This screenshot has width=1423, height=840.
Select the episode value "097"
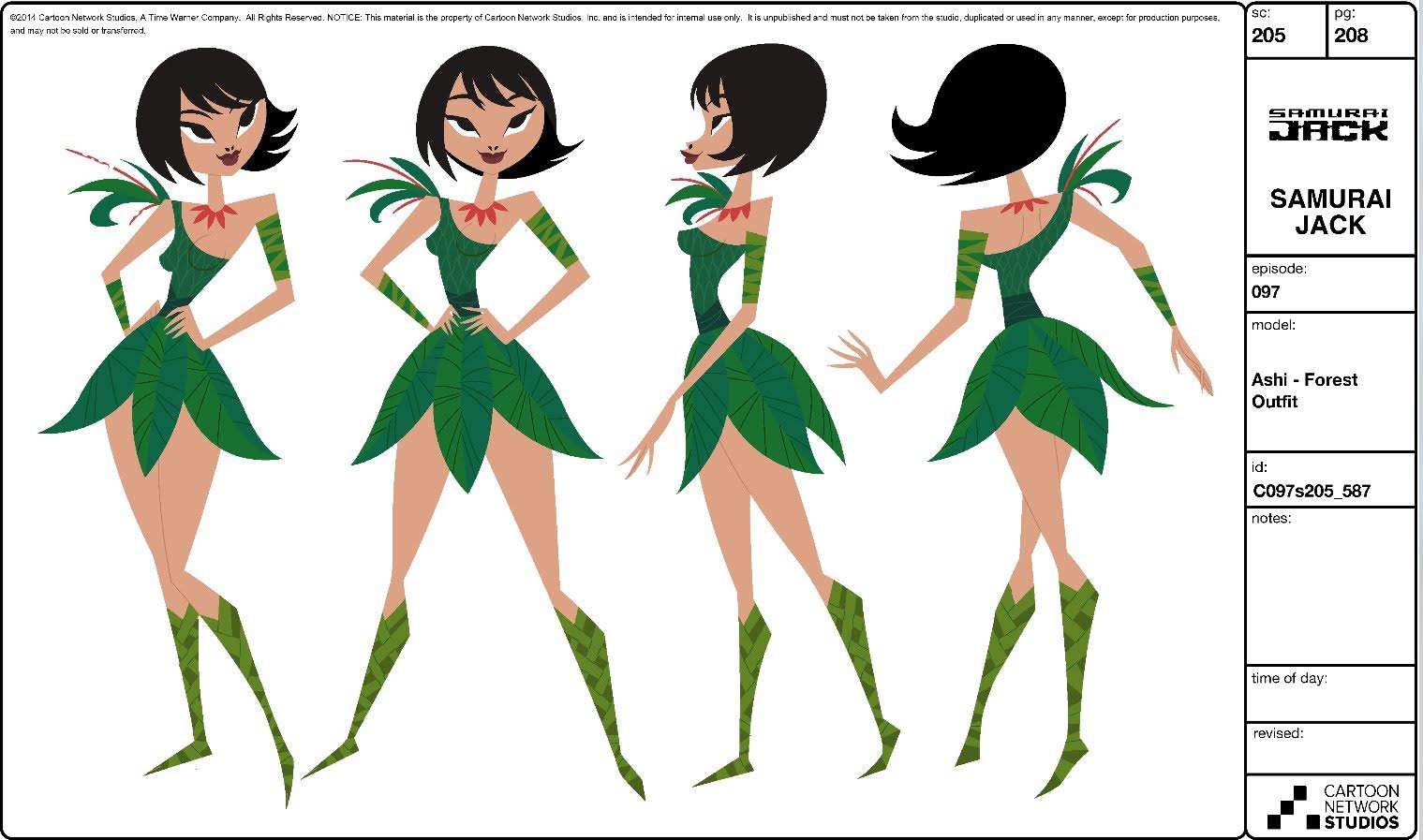[1266, 292]
